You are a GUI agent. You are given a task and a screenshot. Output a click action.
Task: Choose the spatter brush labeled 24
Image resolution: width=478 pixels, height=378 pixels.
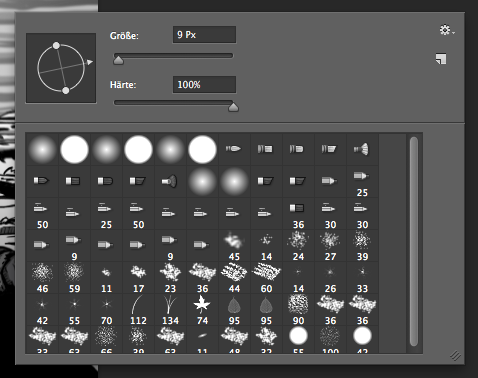point(298,245)
